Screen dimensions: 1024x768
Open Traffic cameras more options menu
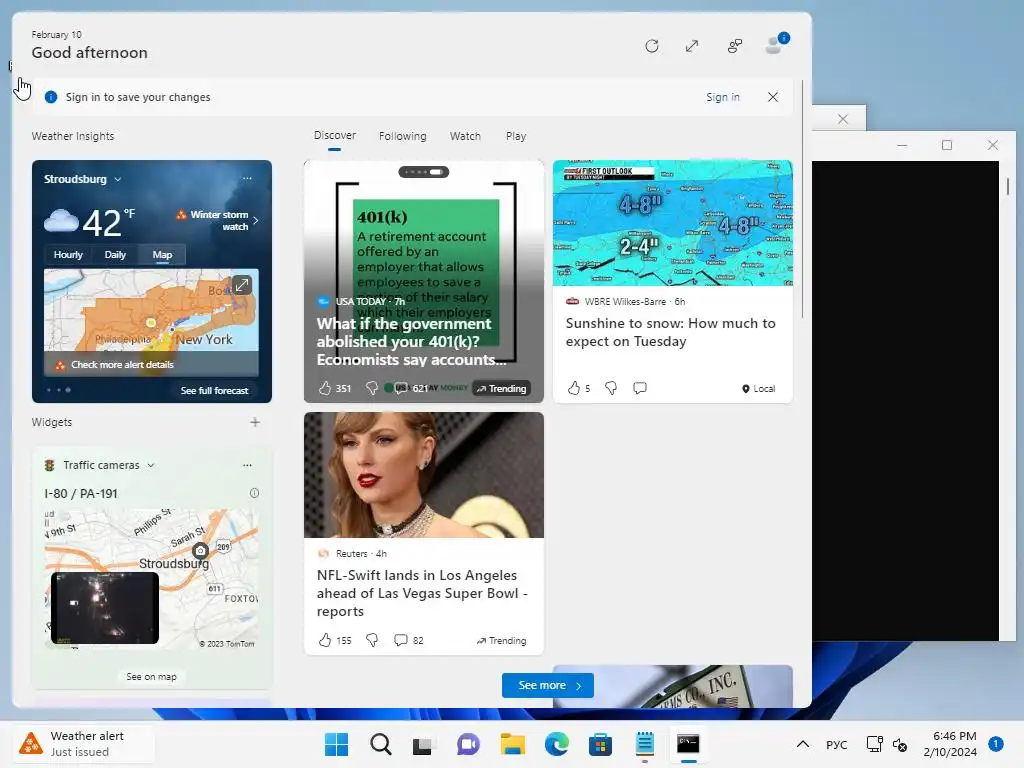[x=247, y=465]
